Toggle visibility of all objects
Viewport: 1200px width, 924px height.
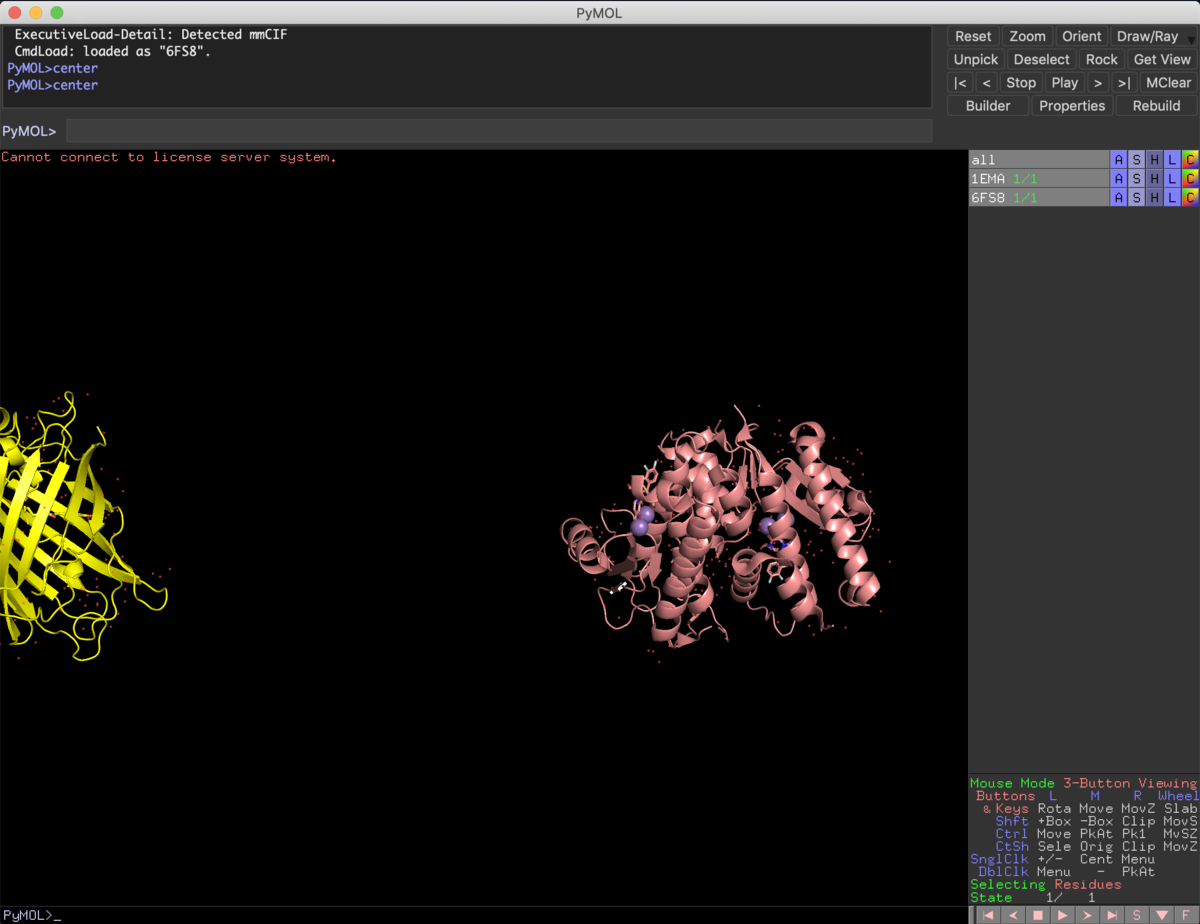coord(1039,160)
